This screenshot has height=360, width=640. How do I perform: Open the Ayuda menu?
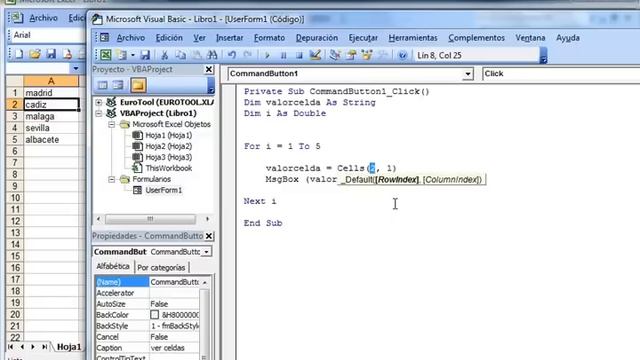pos(568,38)
